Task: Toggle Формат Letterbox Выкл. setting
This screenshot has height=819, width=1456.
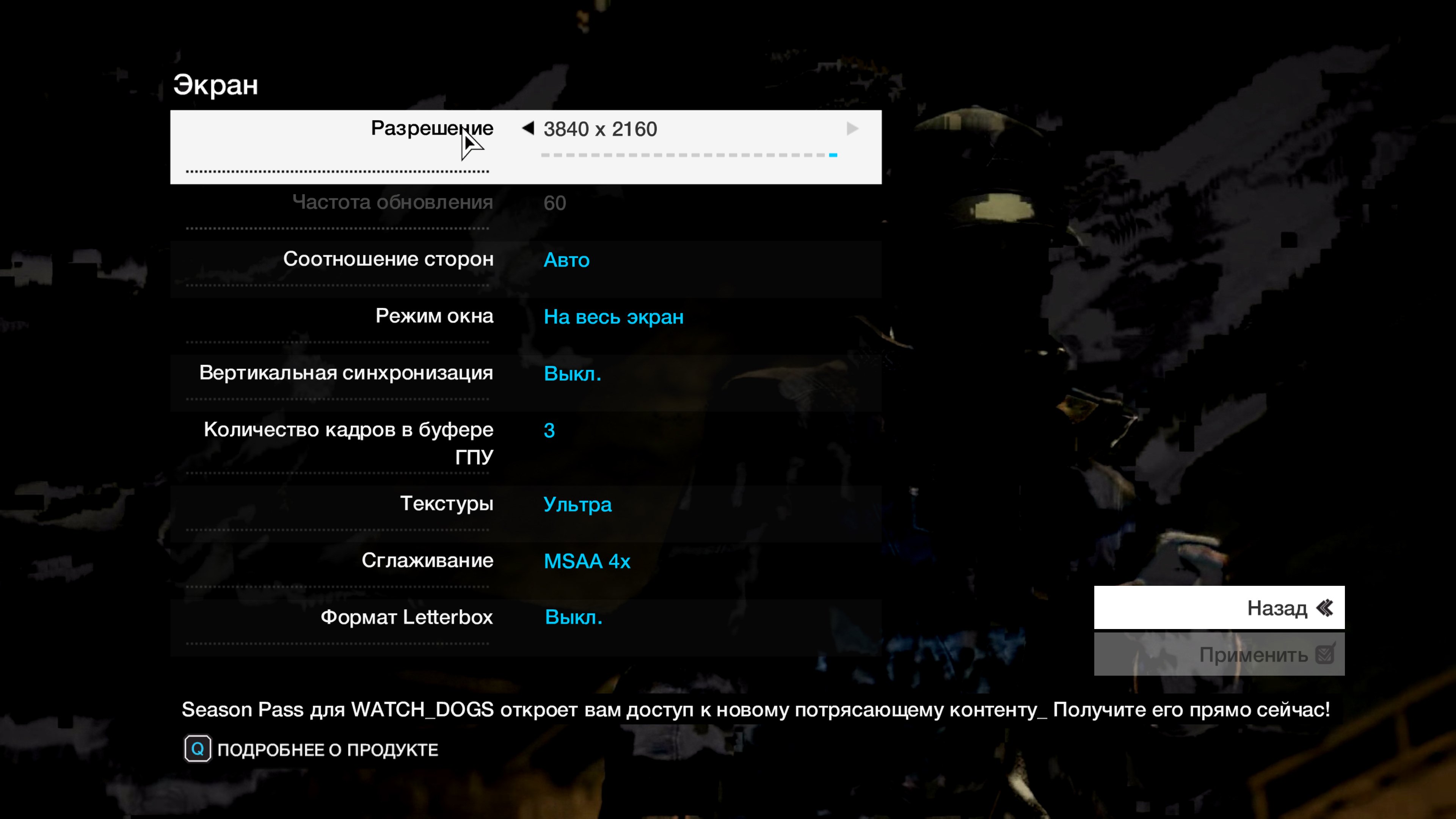Action: click(573, 617)
